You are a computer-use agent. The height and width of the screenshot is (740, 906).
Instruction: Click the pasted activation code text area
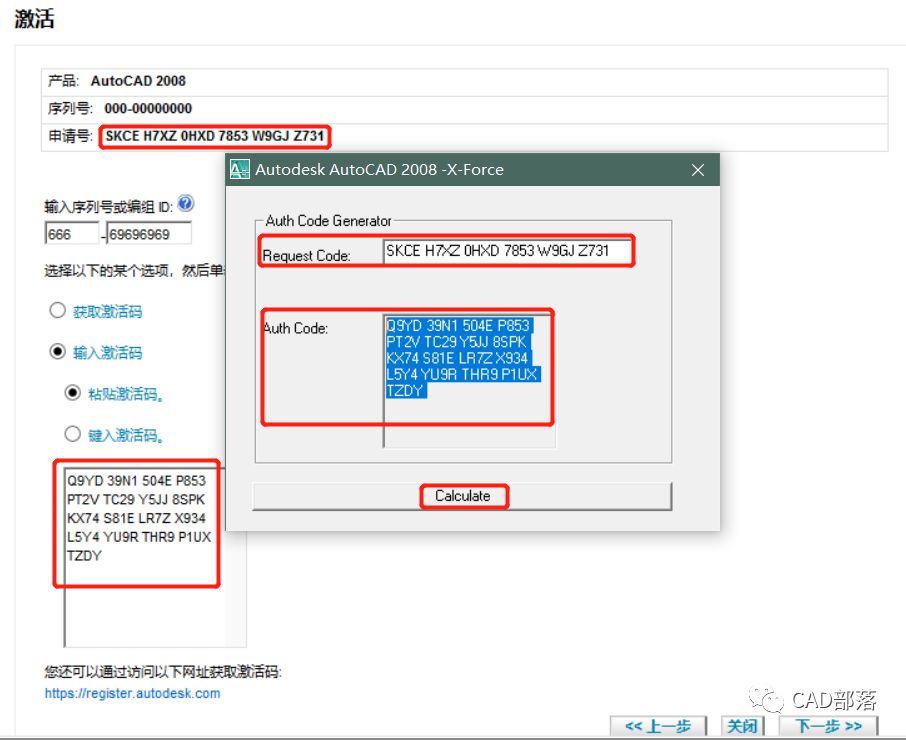pyautogui.click(x=154, y=557)
